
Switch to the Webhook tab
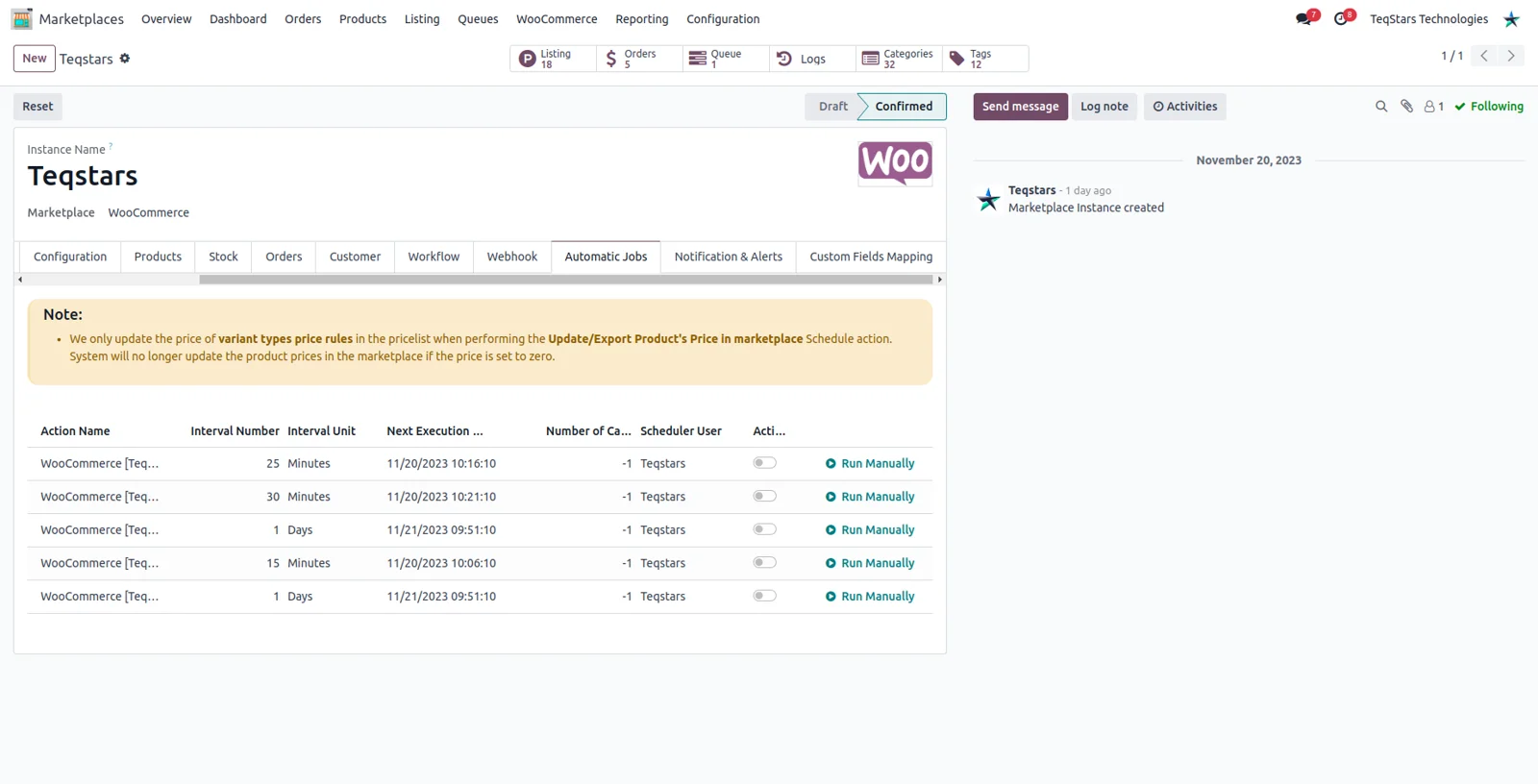[x=512, y=257]
